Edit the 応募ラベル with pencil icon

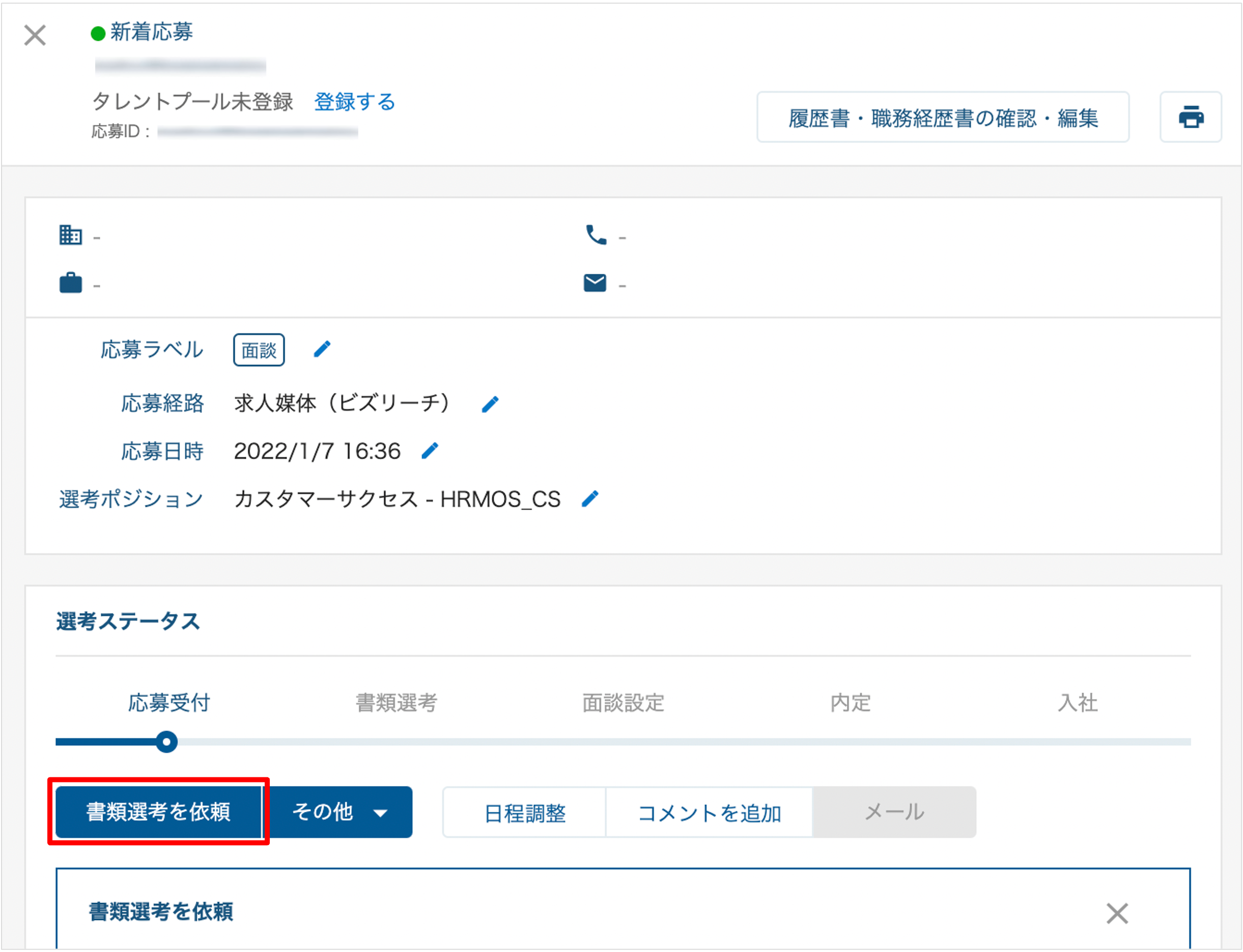(322, 349)
